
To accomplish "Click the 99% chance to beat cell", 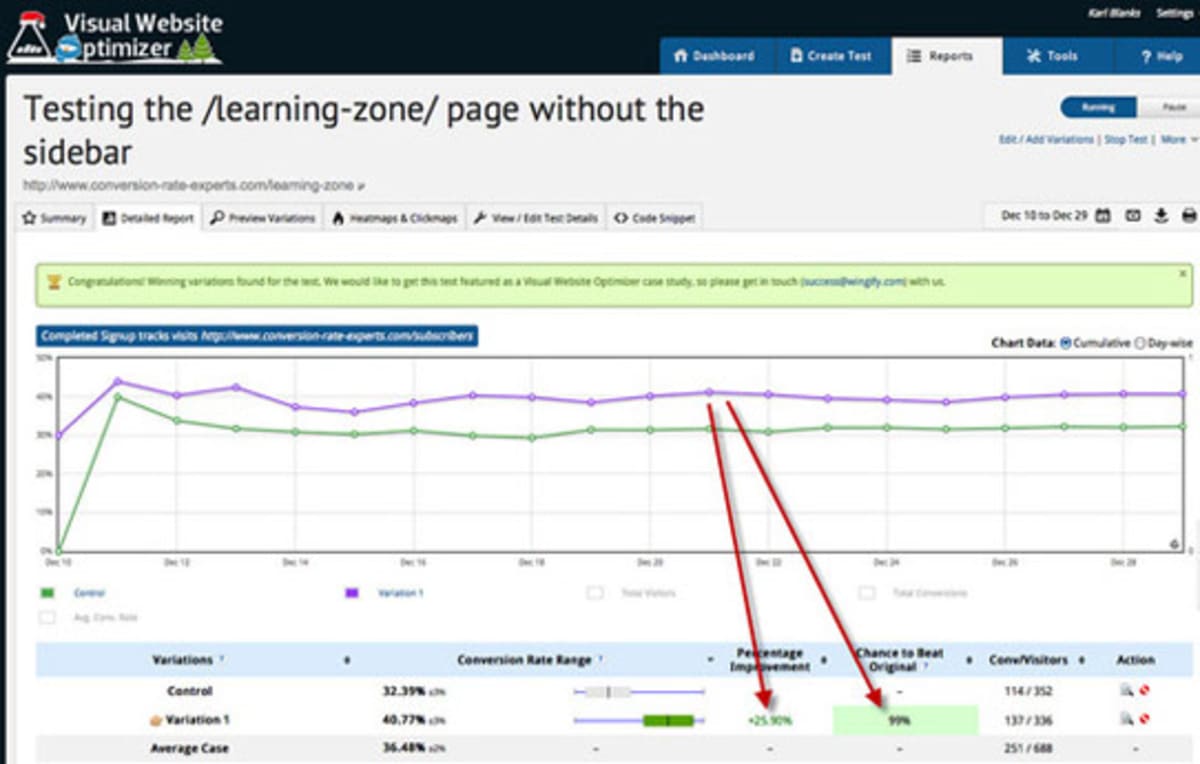I will coord(905,720).
